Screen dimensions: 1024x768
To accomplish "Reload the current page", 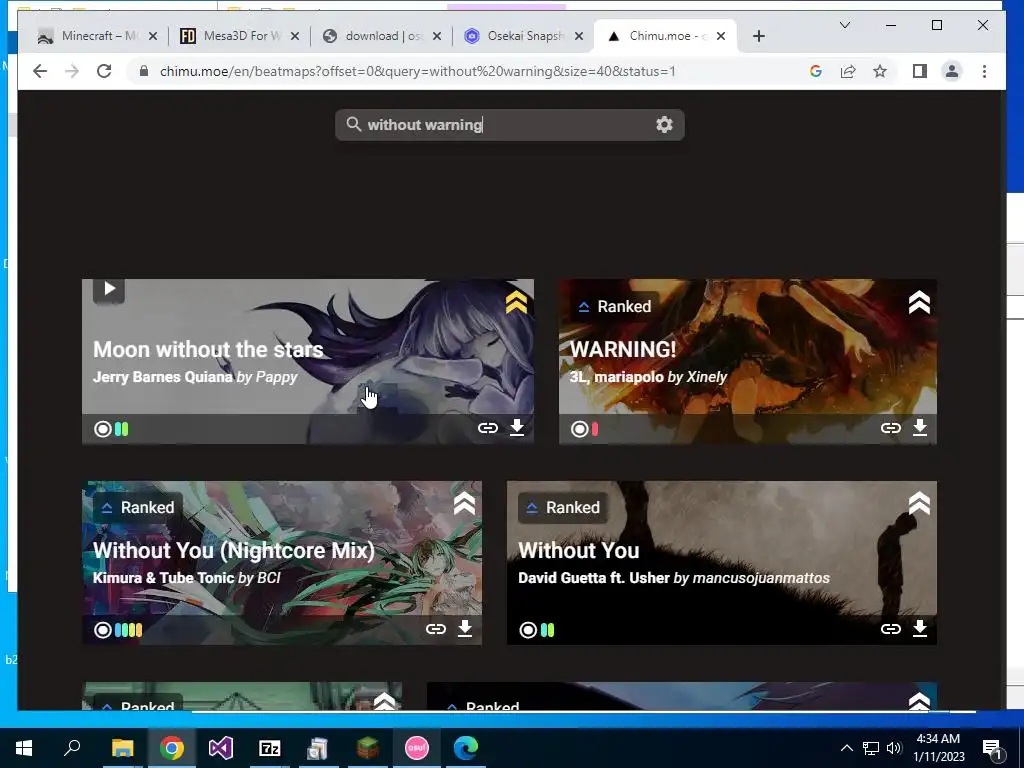I will [x=104, y=71].
